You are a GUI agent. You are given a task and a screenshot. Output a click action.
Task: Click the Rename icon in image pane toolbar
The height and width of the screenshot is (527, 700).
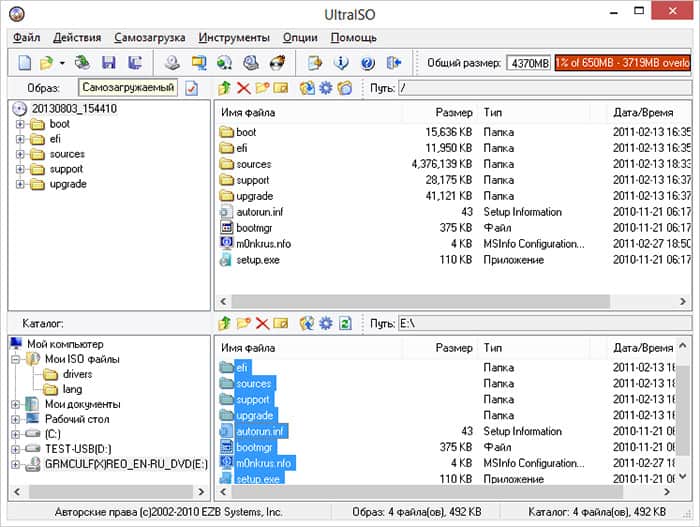click(281, 88)
